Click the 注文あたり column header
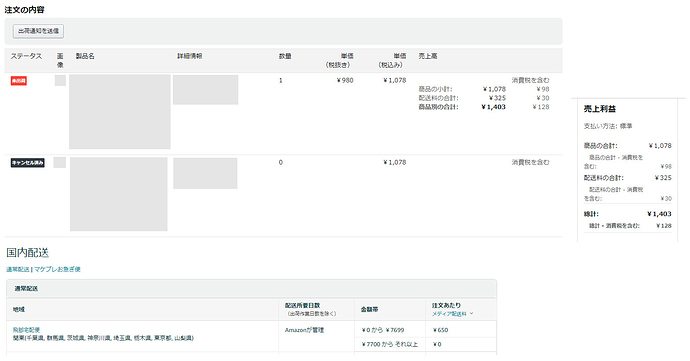Screen dimensions: 690x361 [446, 305]
